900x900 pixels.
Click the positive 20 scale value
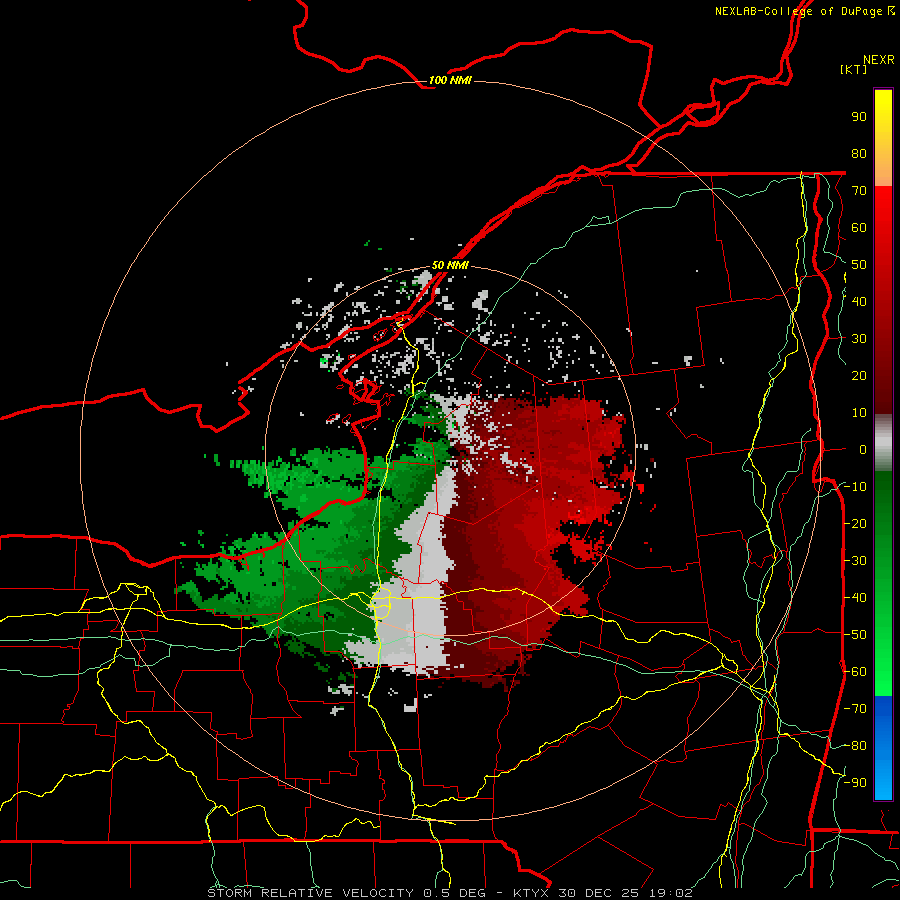click(x=859, y=375)
